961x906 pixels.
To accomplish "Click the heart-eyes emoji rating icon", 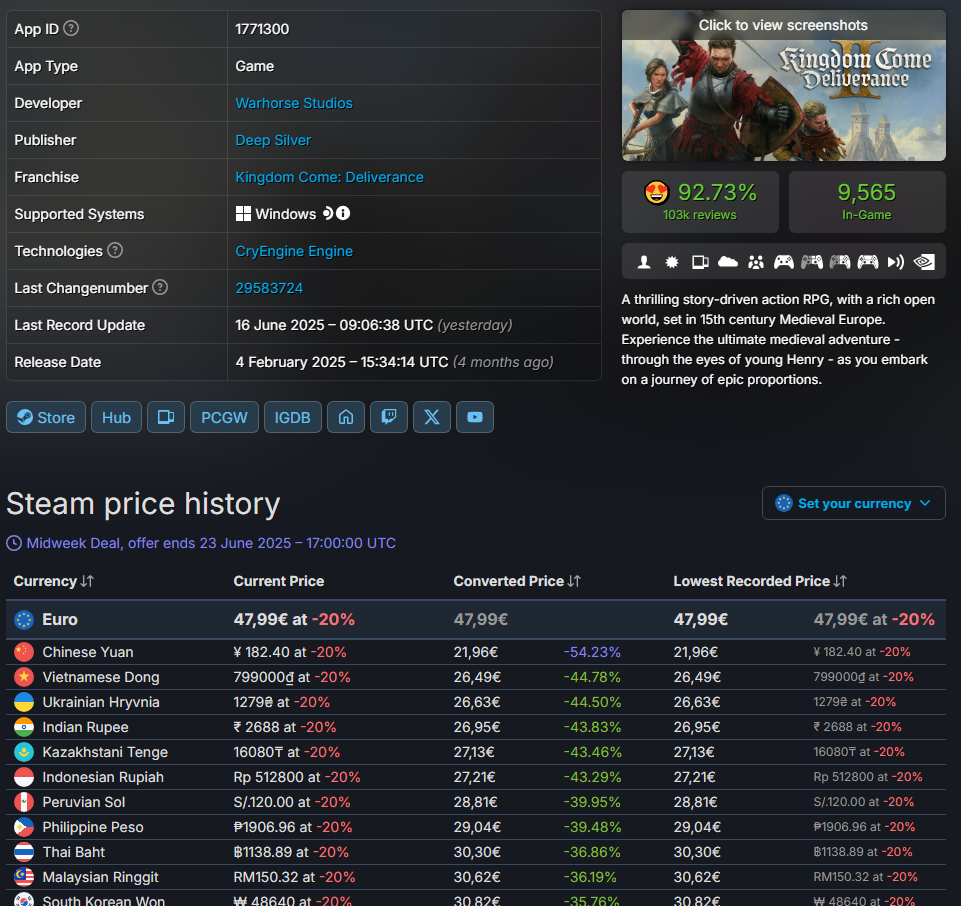I will coord(656,192).
